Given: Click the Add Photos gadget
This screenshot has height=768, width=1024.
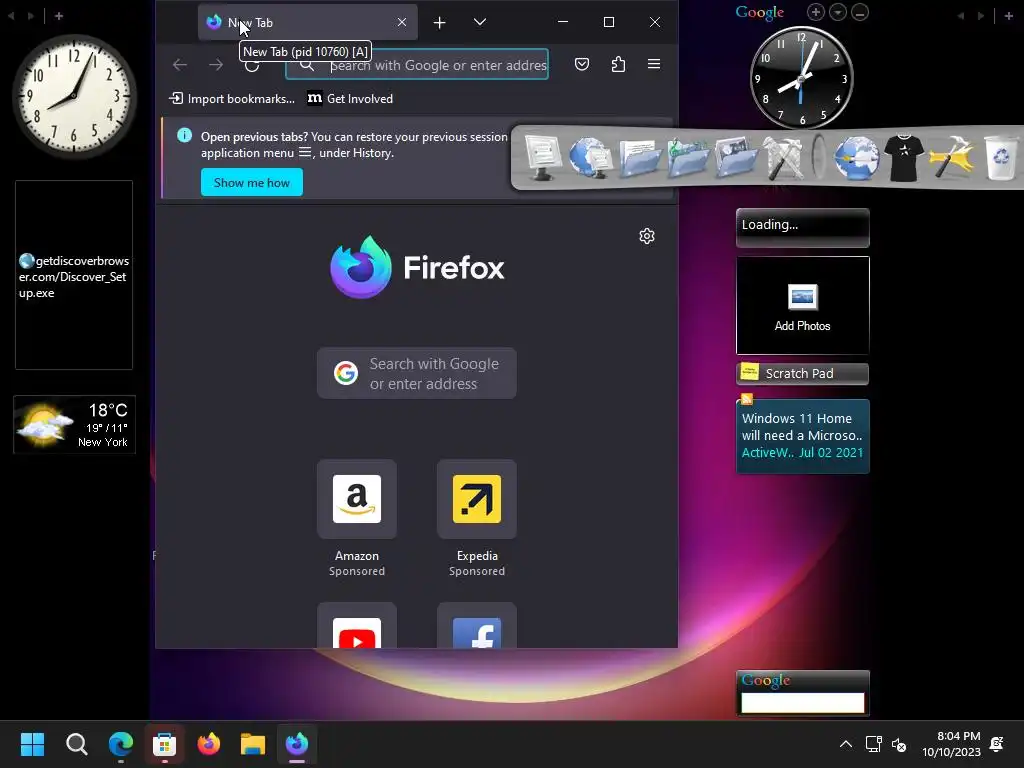Looking at the screenshot, I should [803, 305].
